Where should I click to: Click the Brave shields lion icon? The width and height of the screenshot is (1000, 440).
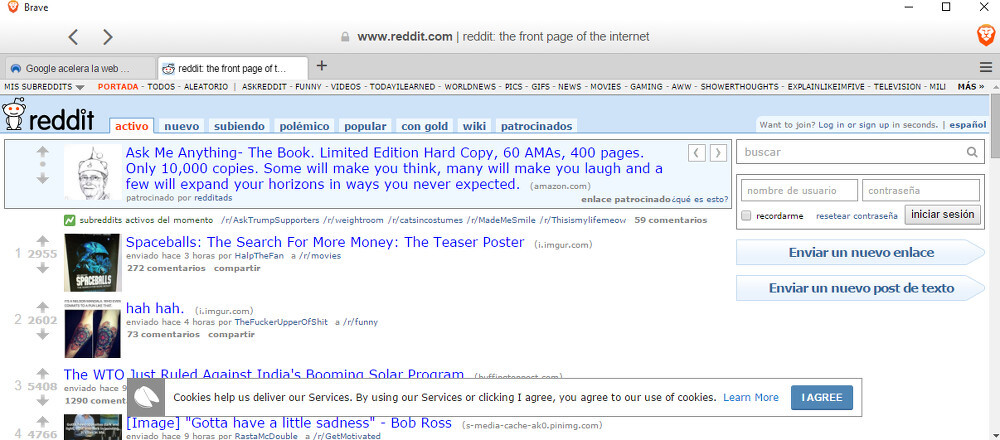click(986, 36)
